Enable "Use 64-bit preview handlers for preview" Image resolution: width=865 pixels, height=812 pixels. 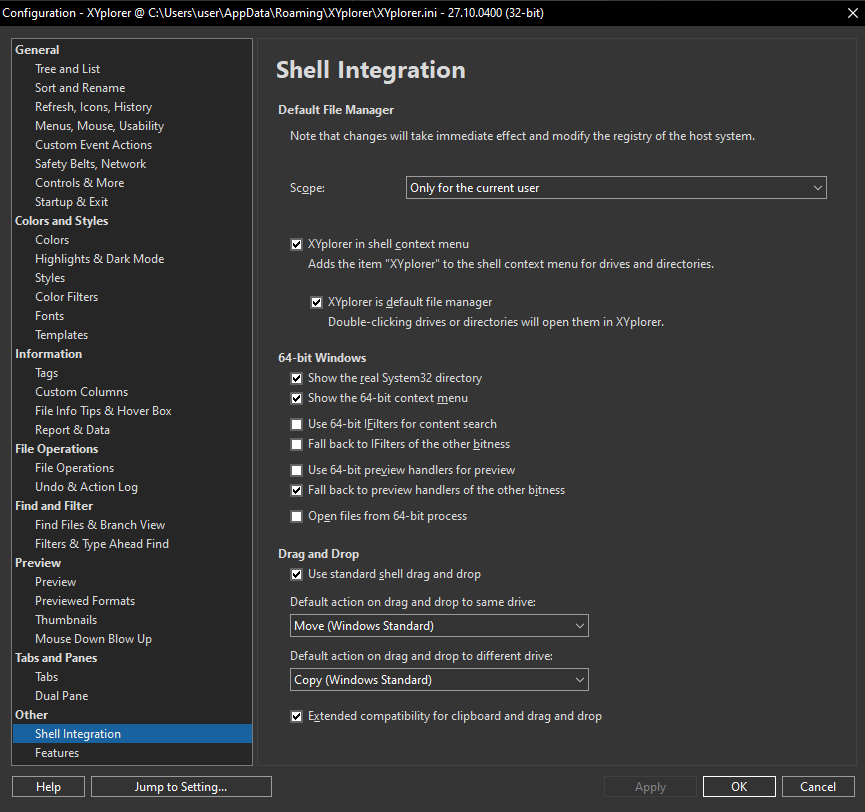click(x=296, y=469)
